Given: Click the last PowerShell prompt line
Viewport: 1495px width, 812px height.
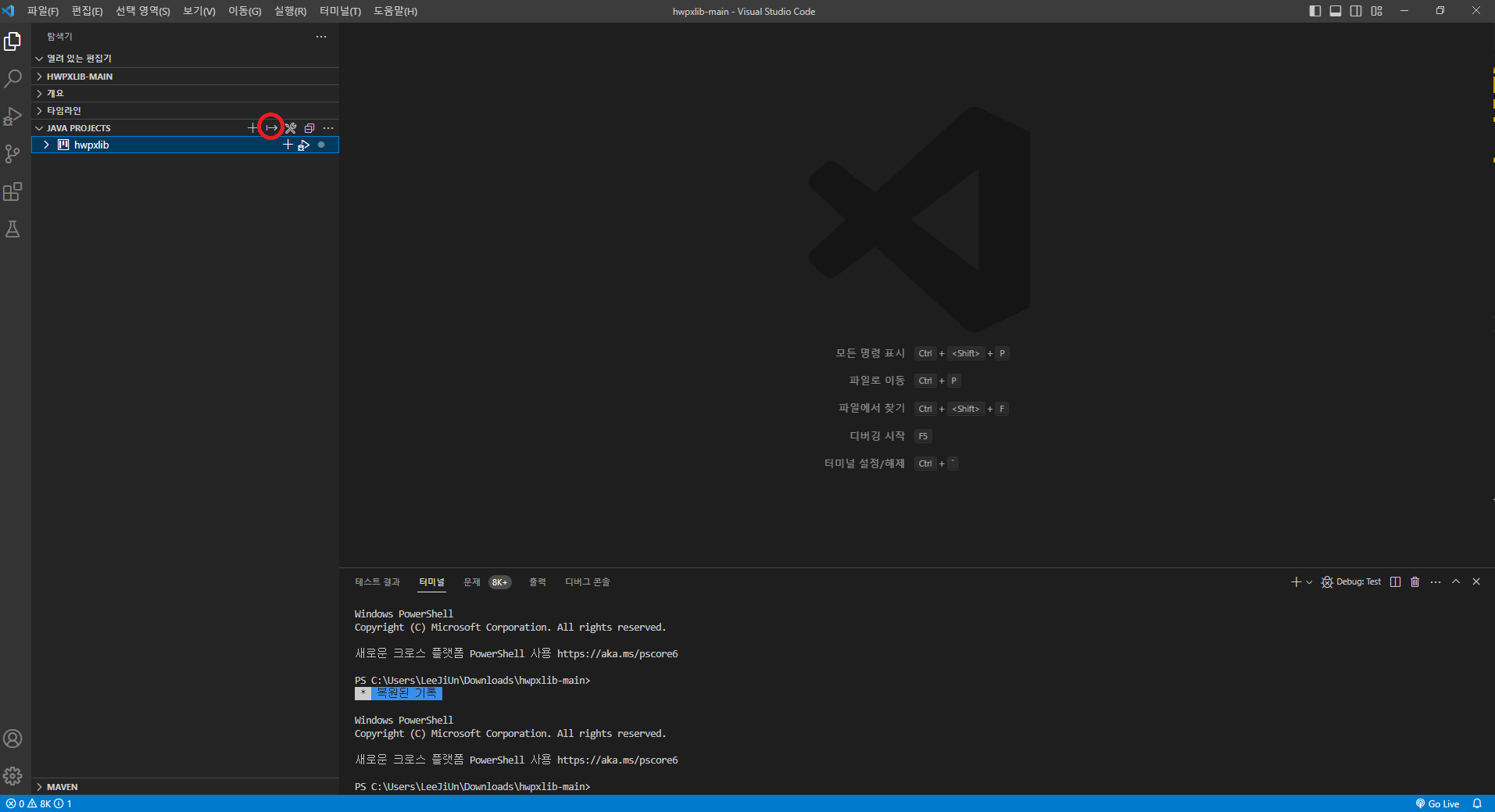Looking at the screenshot, I should (473, 787).
